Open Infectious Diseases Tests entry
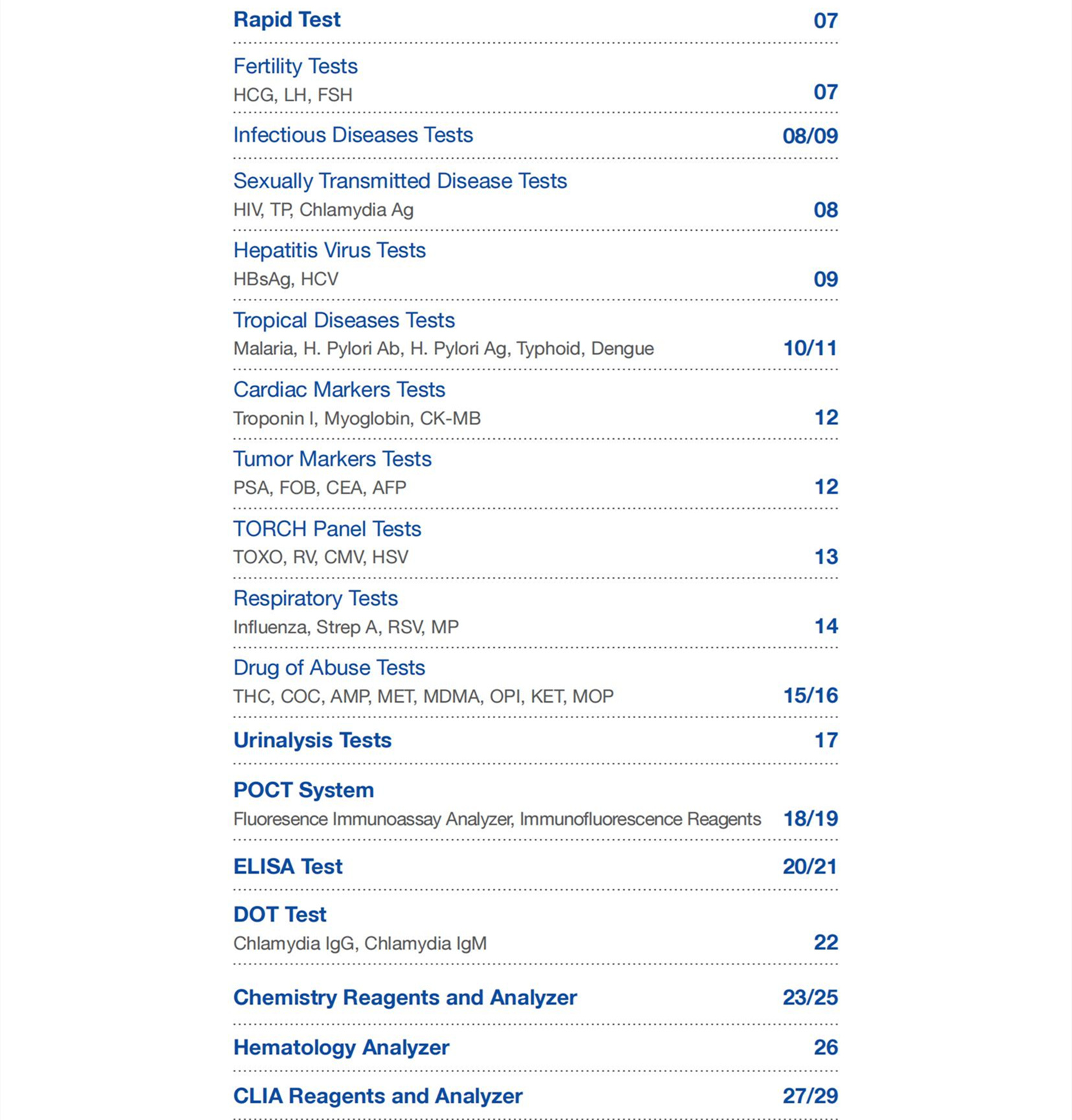This screenshot has height=1120, width=1072. [353, 135]
